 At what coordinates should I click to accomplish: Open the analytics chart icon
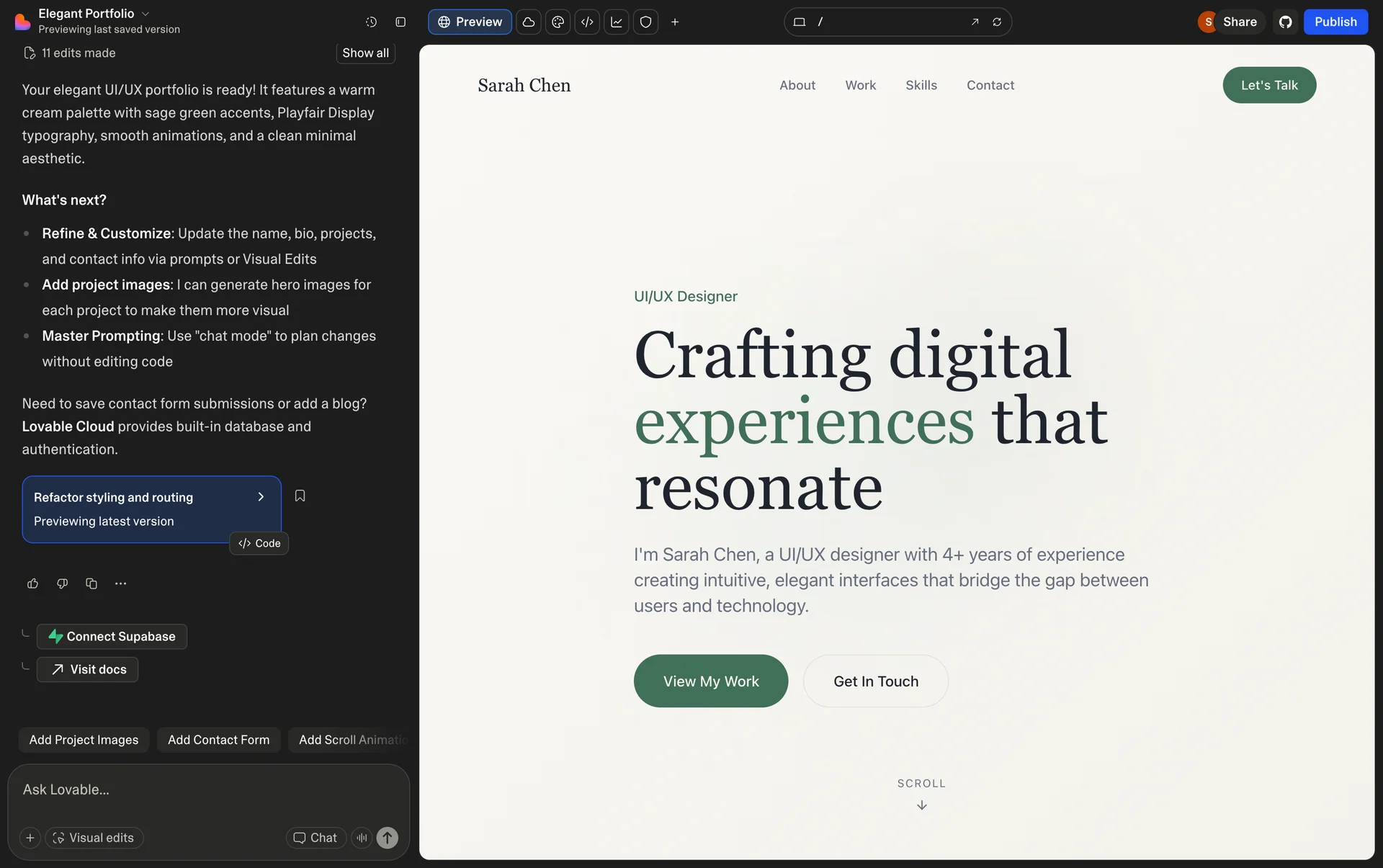(617, 22)
